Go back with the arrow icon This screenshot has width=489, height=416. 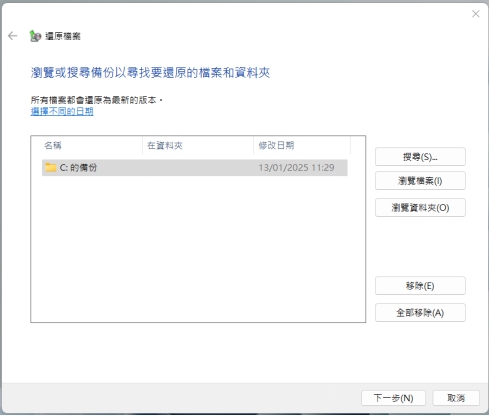click(13, 36)
